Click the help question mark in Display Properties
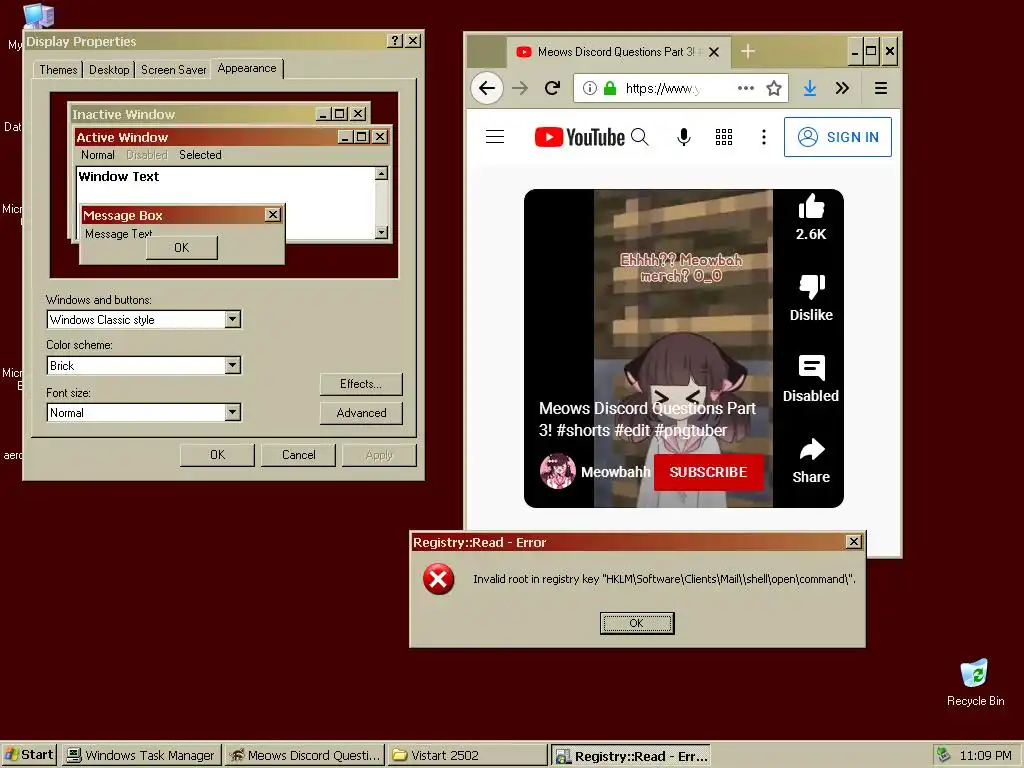The image size is (1024, 768). point(394,40)
